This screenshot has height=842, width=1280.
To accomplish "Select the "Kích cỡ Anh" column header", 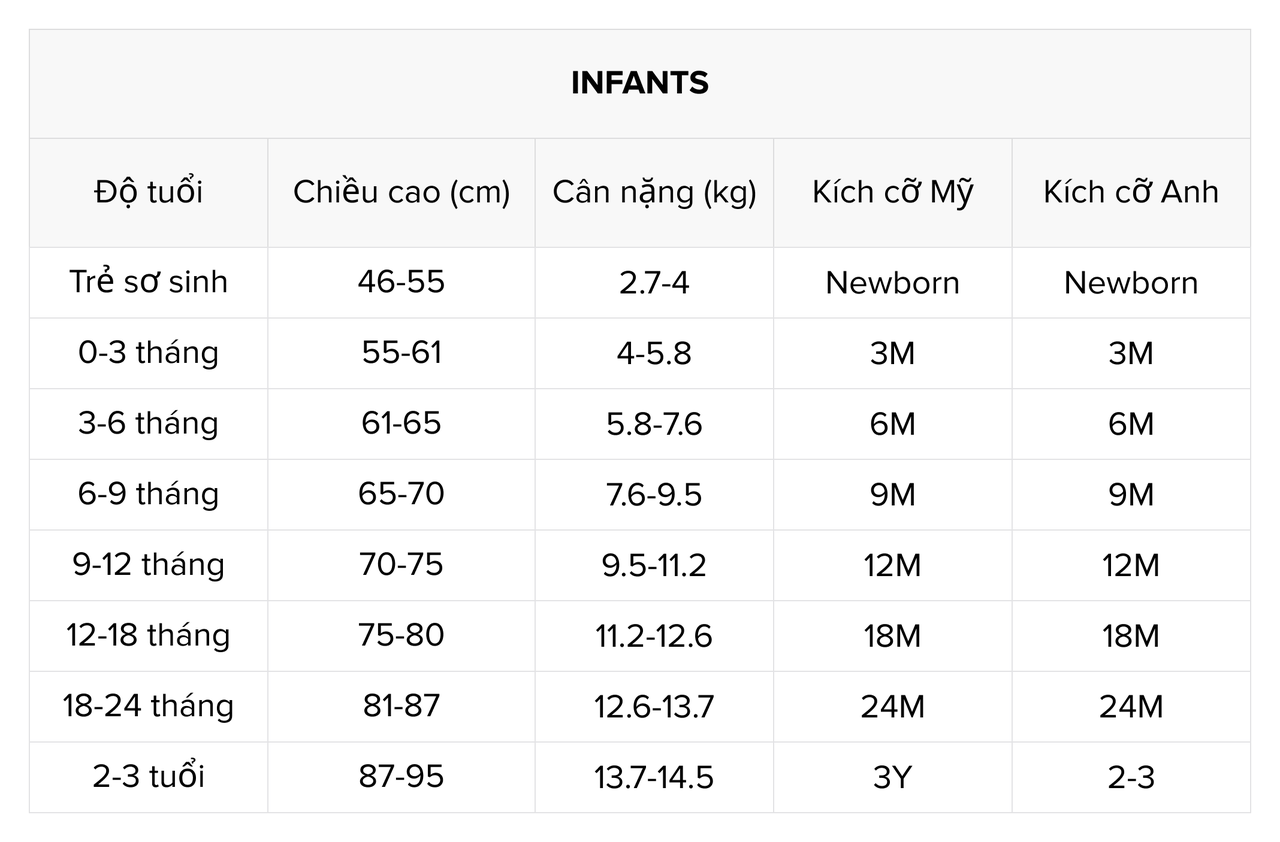I will pos(1131,192).
